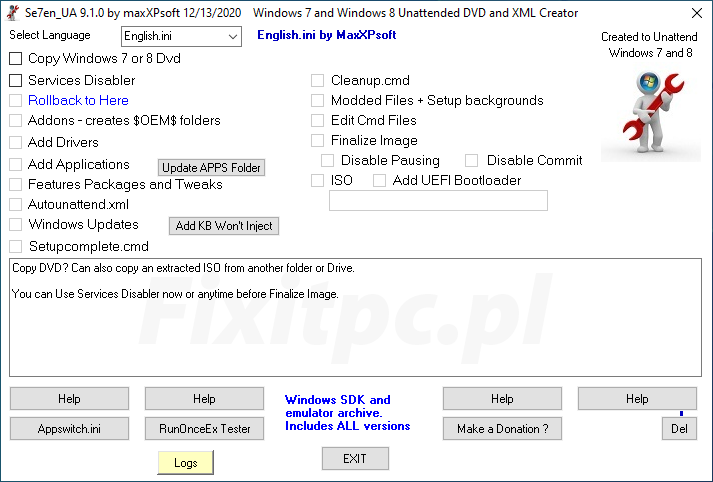This screenshot has width=713, height=482.
Task: Tick the Edit Cmd Files checkbox
Action: coord(317,120)
